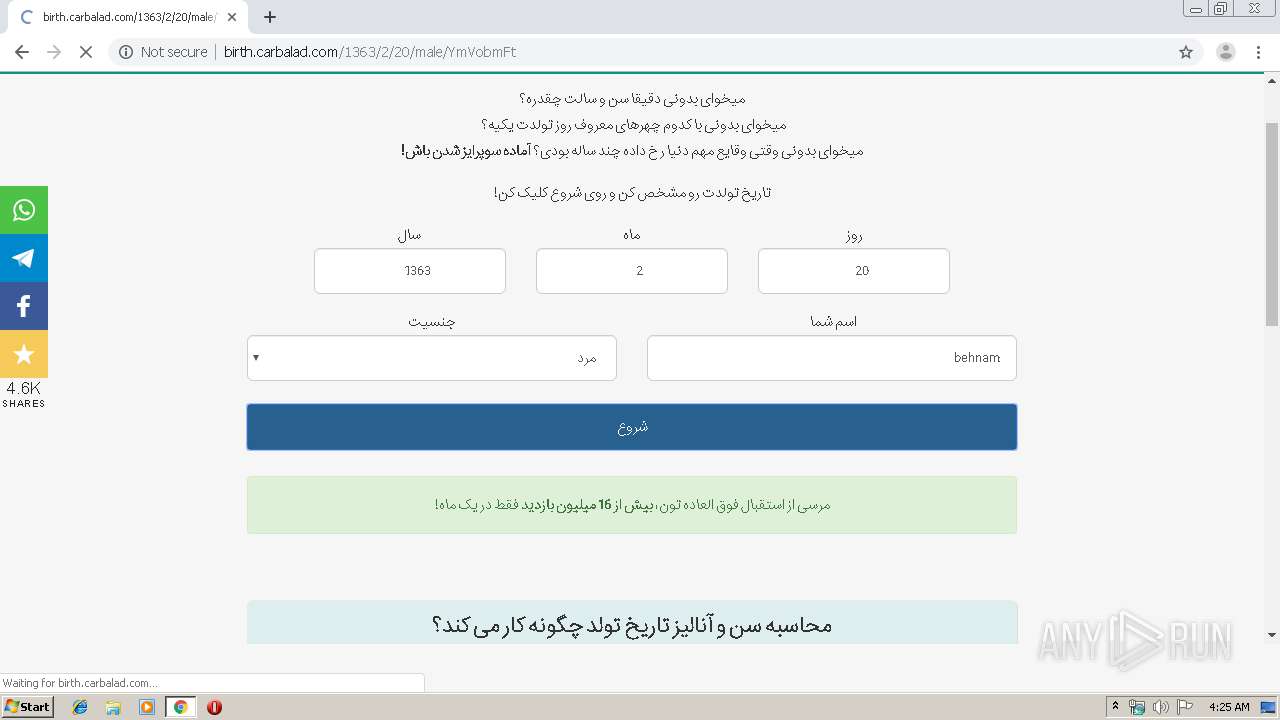Screen dimensions: 1280x720
Task: Click the ماه month label
Action: coord(632,235)
